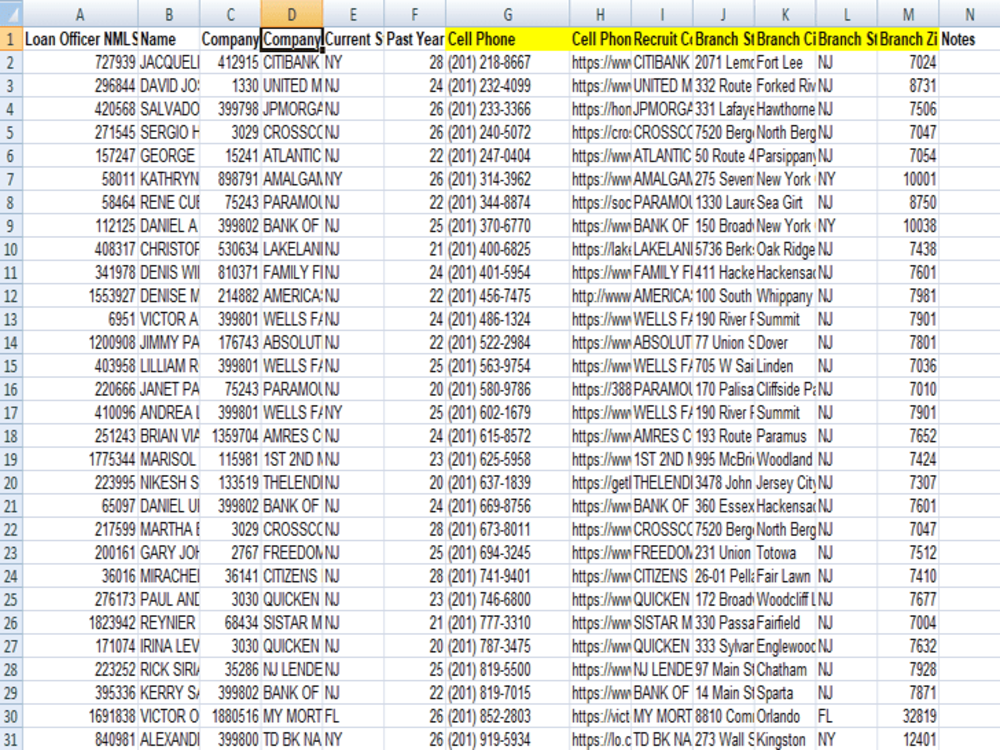
Task: Click the 'FL' state cell in column E
Action: coord(353,716)
